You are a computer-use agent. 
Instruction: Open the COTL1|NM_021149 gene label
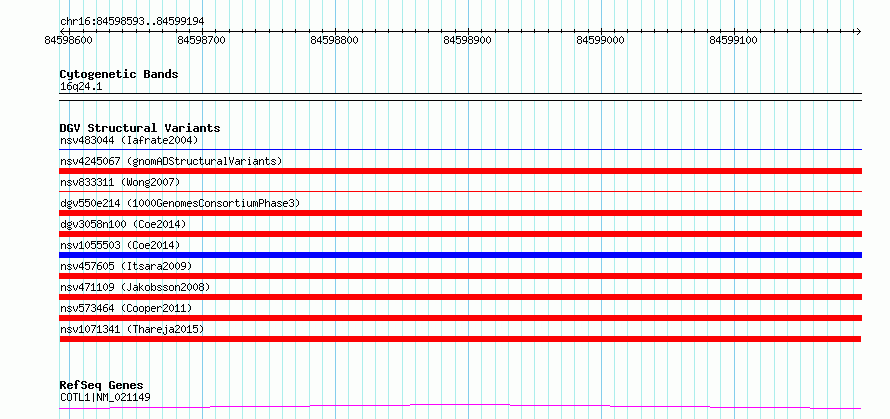point(105,397)
